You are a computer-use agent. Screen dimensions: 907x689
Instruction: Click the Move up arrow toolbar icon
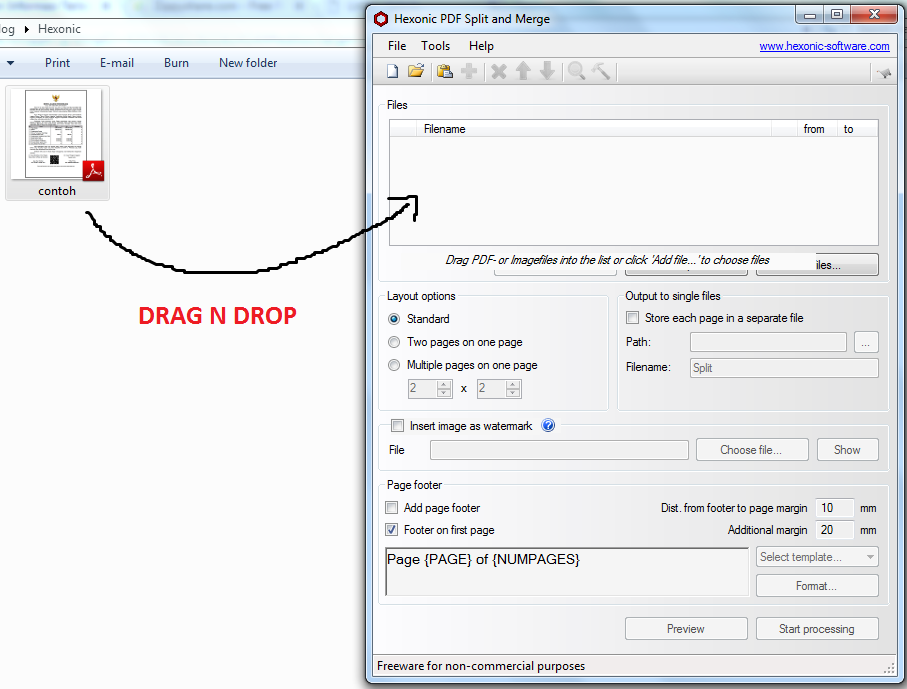point(523,71)
